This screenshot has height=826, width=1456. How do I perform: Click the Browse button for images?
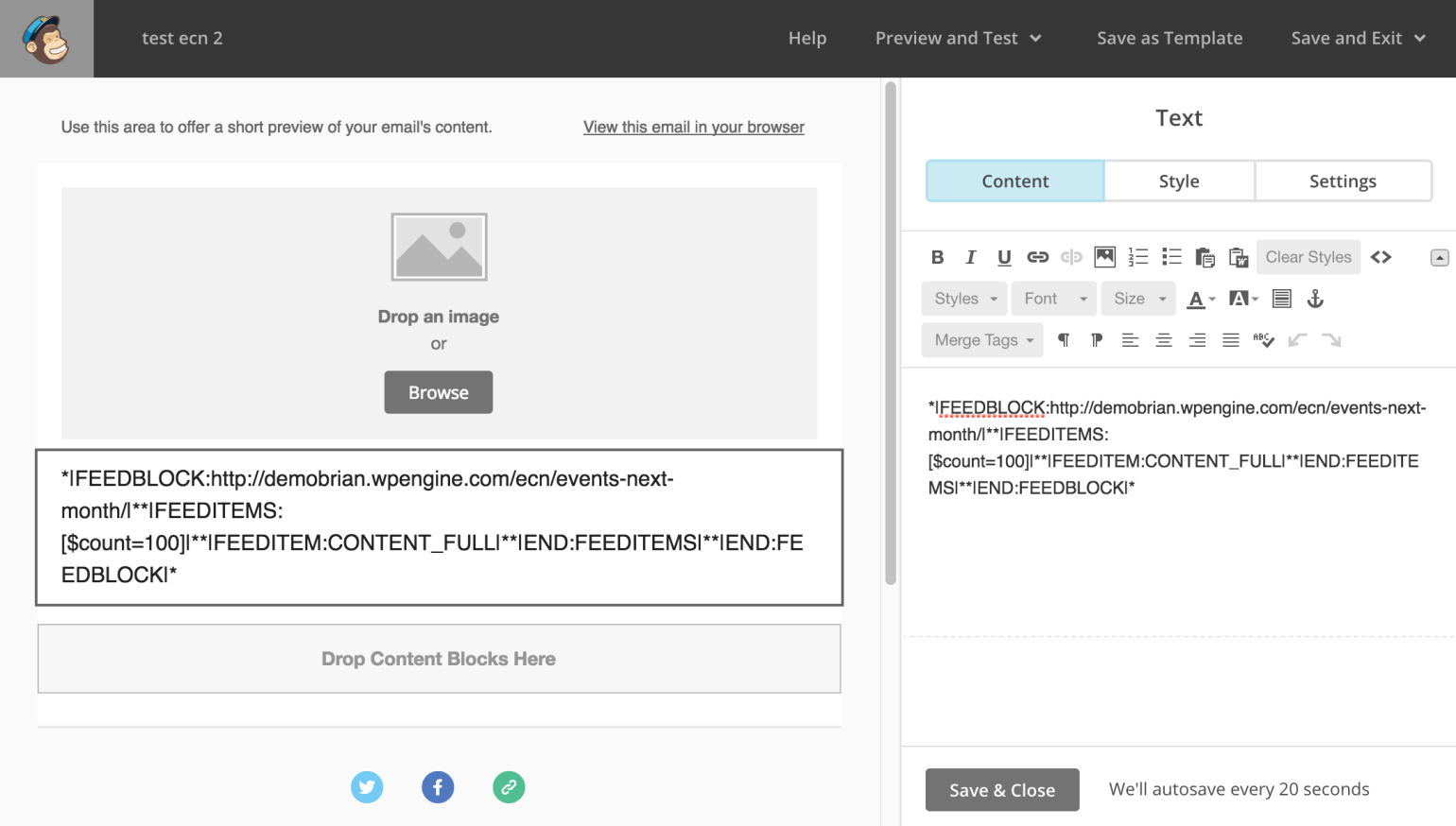439,392
